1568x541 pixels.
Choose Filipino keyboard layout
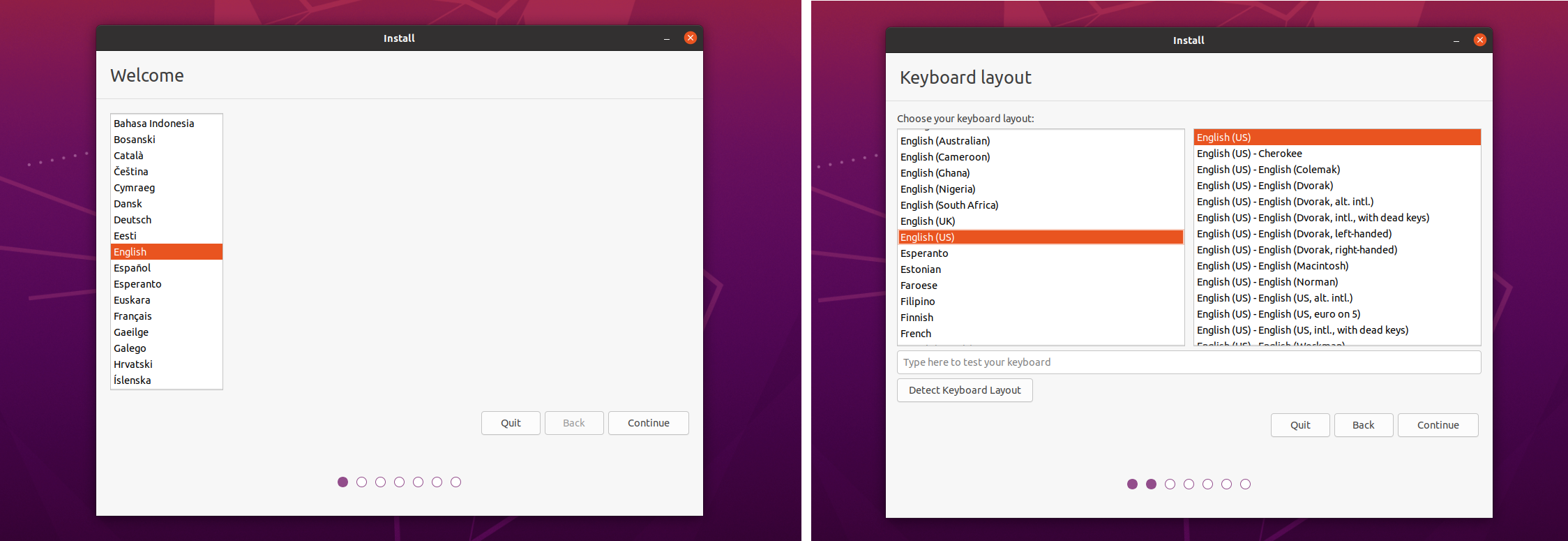click(1041, 302)
